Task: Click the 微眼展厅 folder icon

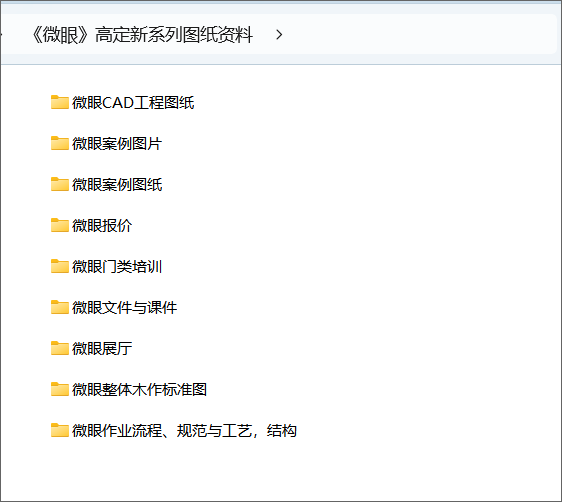Action: point(59,348)
